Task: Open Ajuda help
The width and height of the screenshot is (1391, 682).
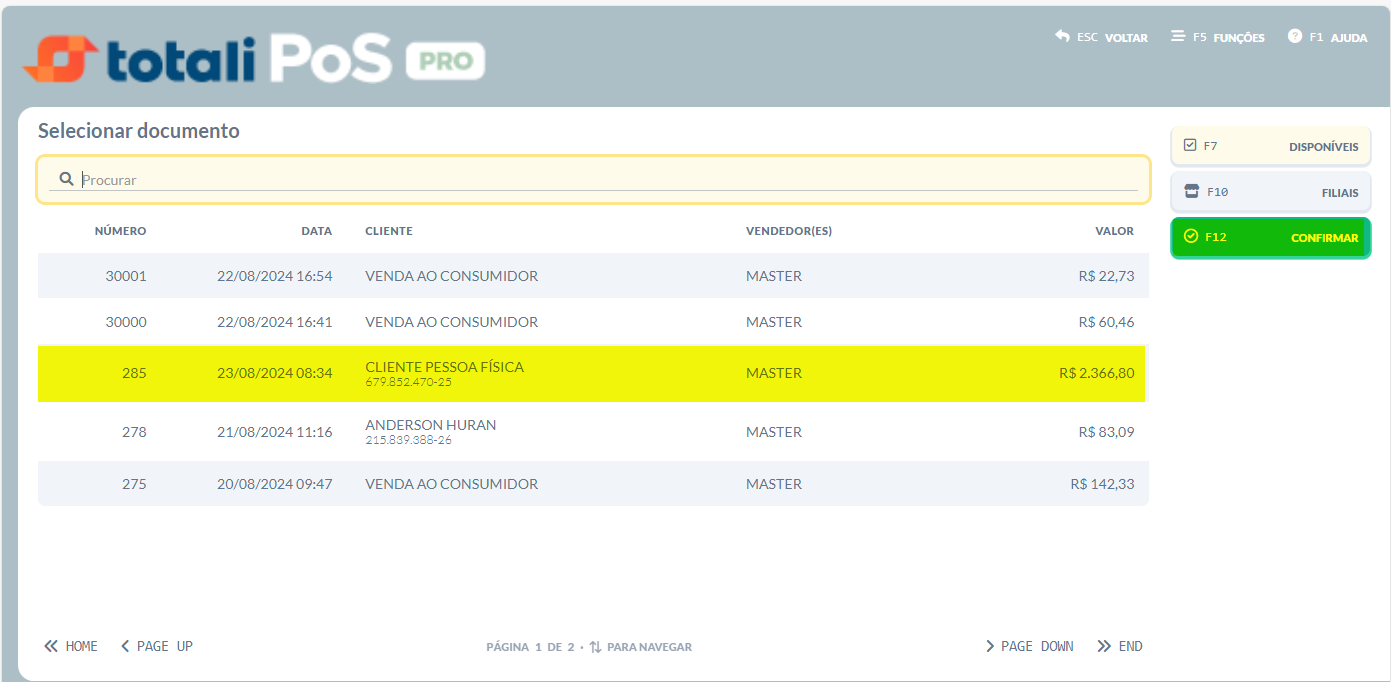Action: (1327, 37)
